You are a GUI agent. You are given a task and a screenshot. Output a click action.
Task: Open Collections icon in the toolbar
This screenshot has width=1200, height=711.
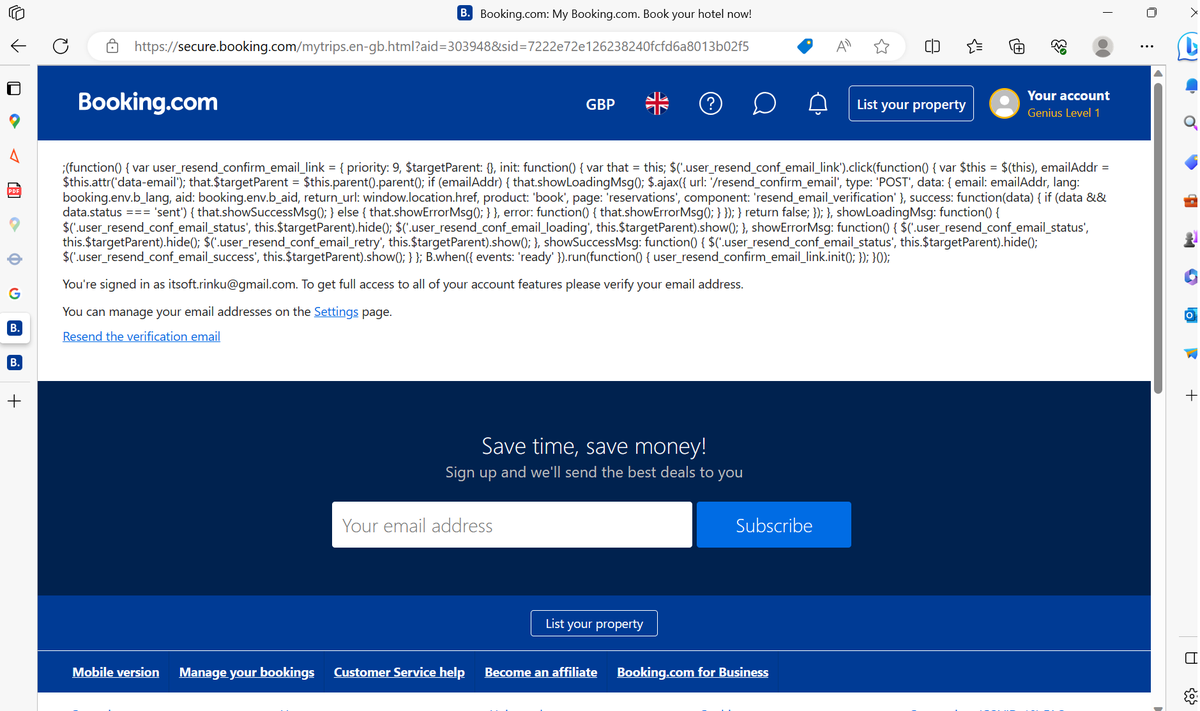pos(1017,46)
